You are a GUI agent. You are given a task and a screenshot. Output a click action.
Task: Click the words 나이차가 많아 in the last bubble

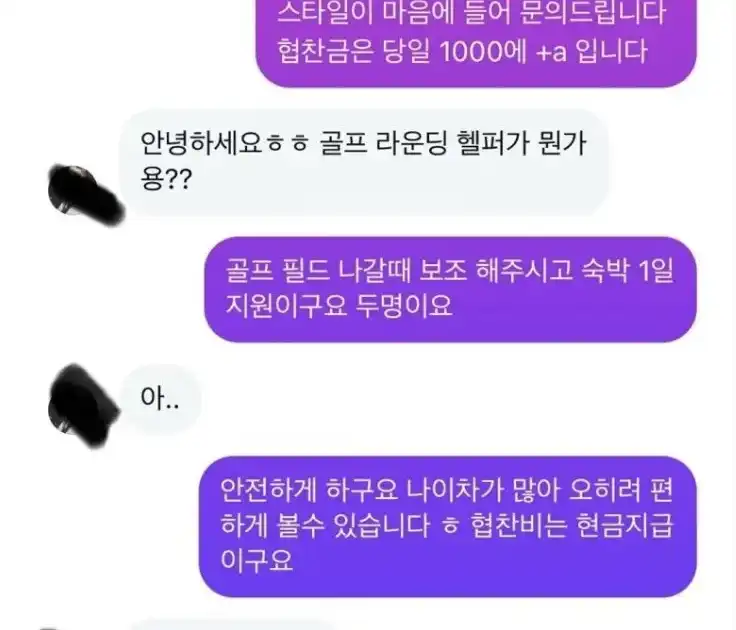pos(483,490)
